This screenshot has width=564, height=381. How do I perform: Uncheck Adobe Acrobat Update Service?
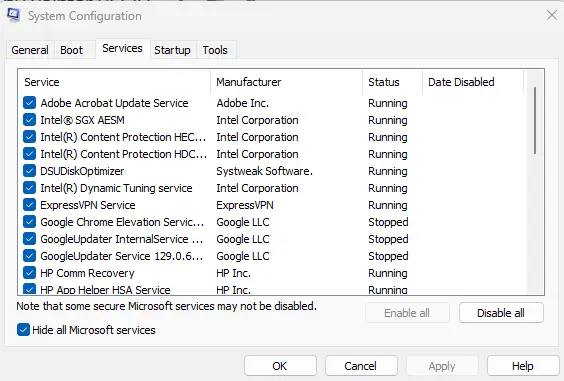[29, 103]
